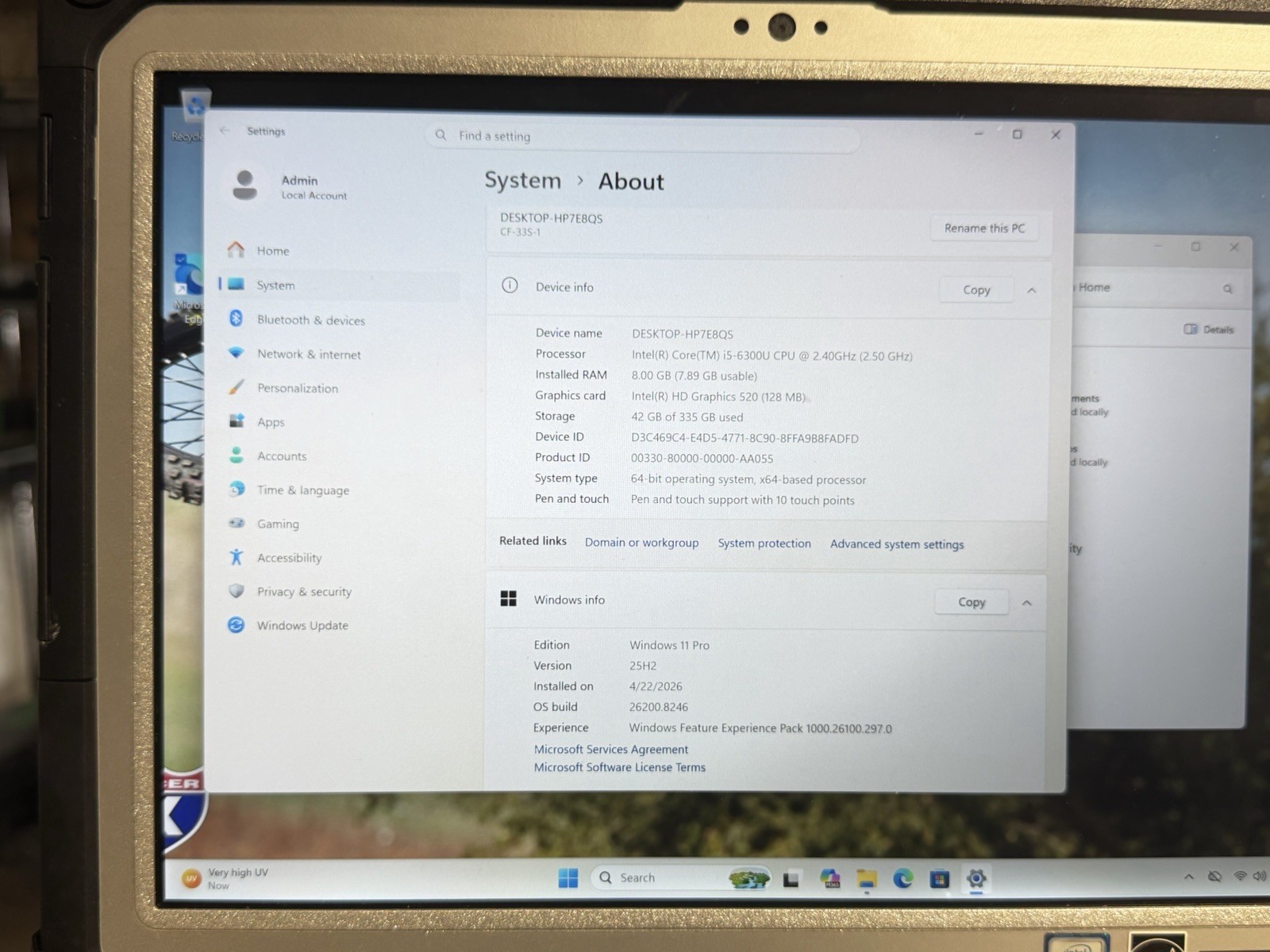
Task: Open Windows Update settings
Action: 302,625
